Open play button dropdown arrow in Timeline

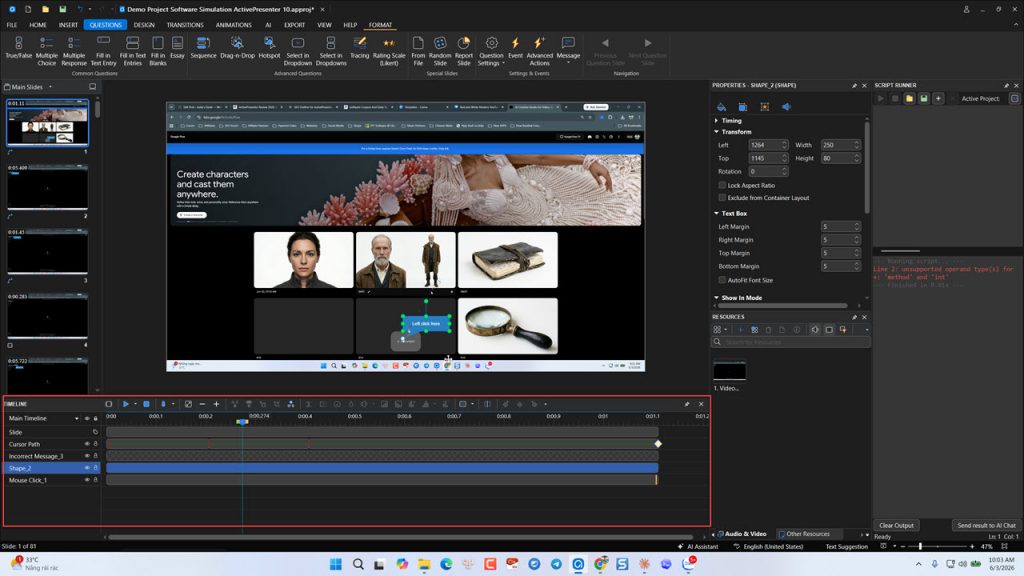click(135, 404)
